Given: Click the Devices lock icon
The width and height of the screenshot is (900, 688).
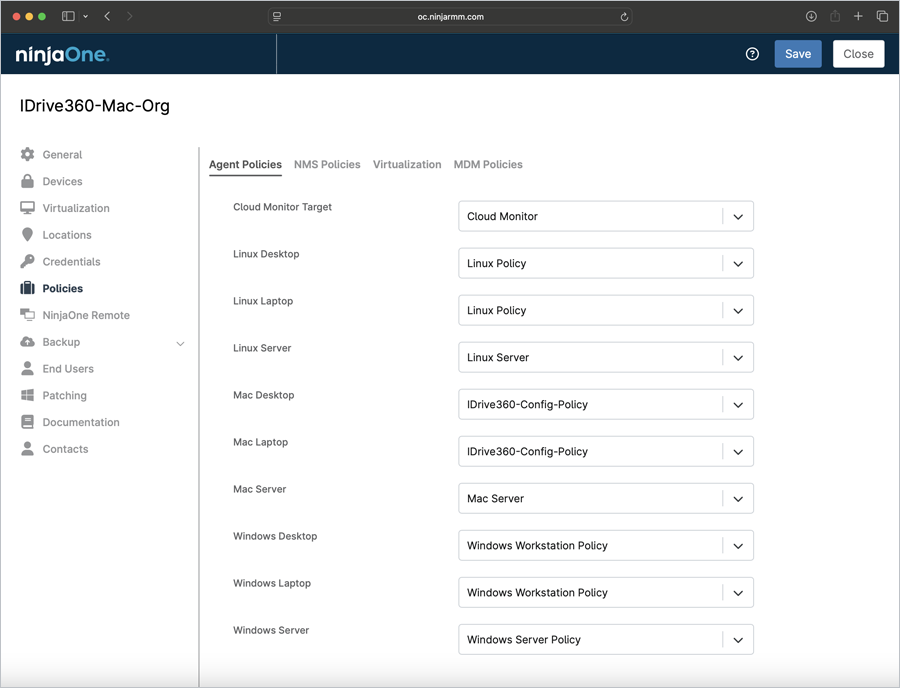Looking at the screenshot, I should [x=27, y=182].
